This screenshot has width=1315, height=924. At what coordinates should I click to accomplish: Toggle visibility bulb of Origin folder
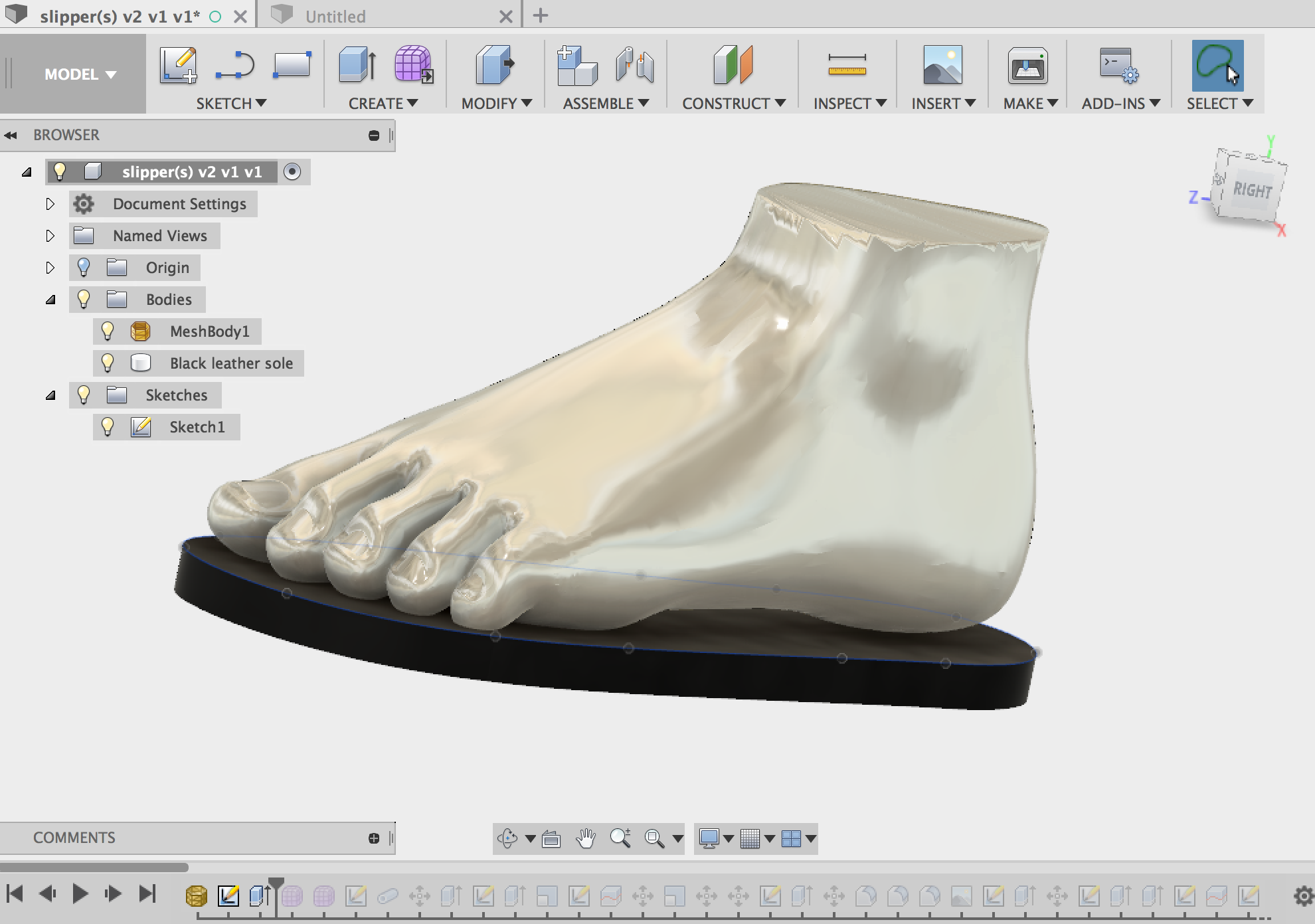pos(84,268)
